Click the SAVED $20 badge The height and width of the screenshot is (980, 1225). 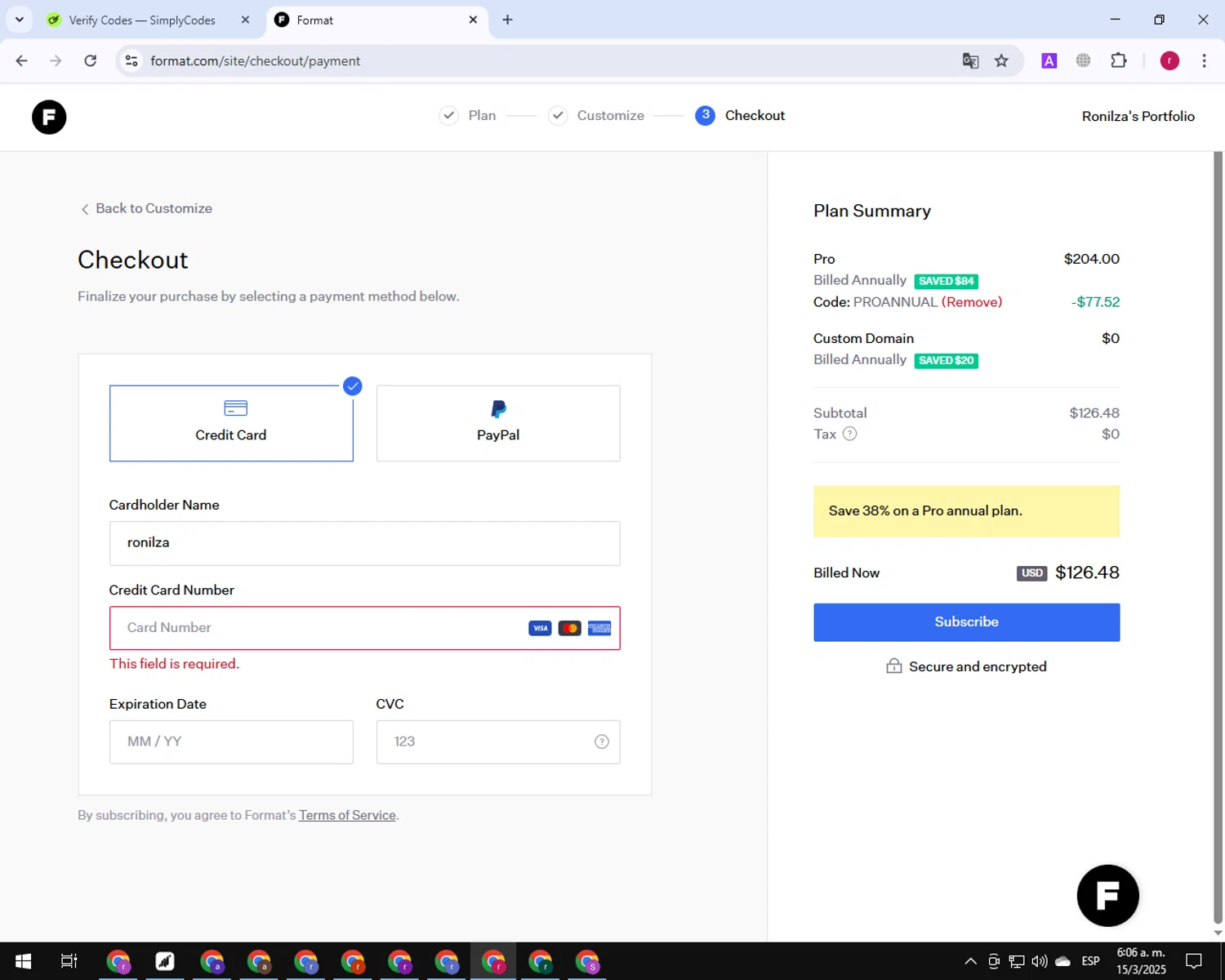[947, 360]
